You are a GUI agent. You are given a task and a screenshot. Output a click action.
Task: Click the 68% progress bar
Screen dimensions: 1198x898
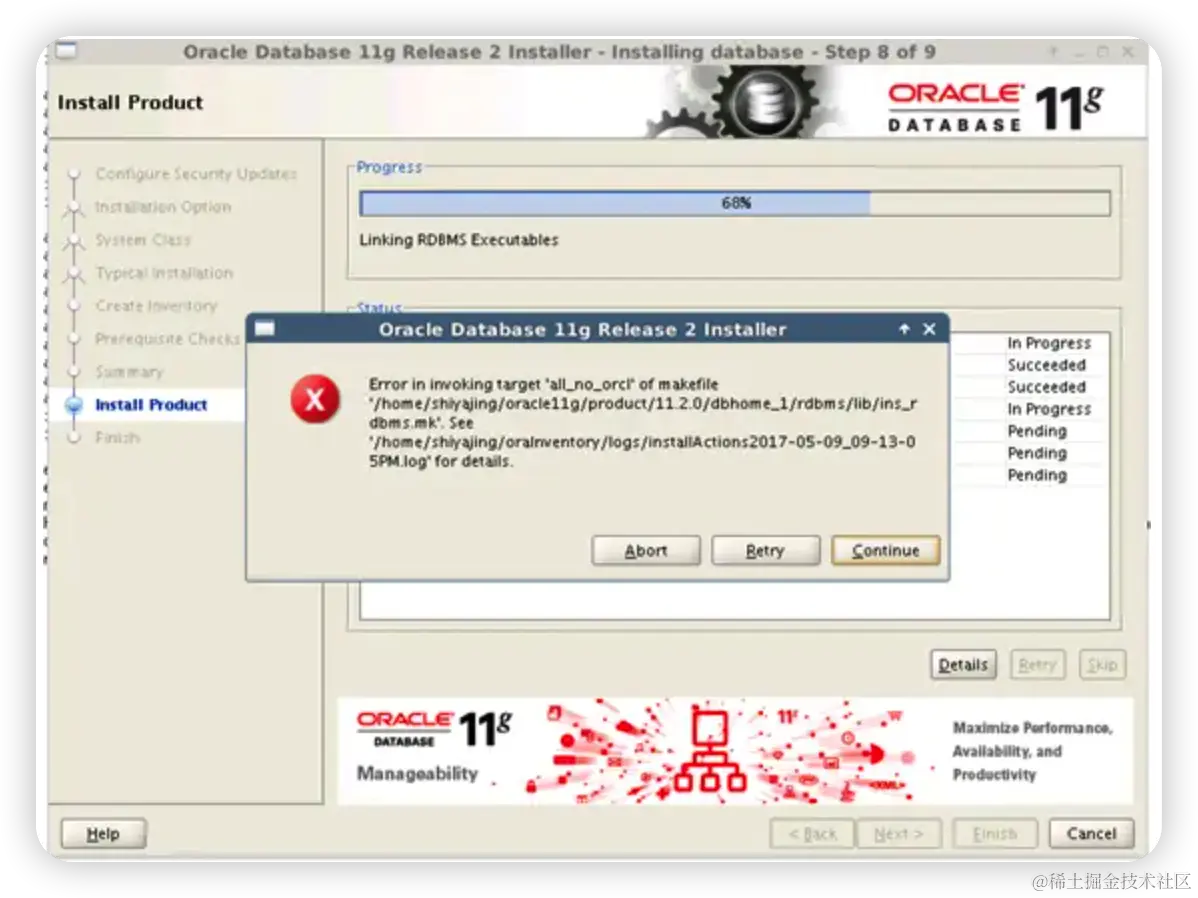coord(735,203)
